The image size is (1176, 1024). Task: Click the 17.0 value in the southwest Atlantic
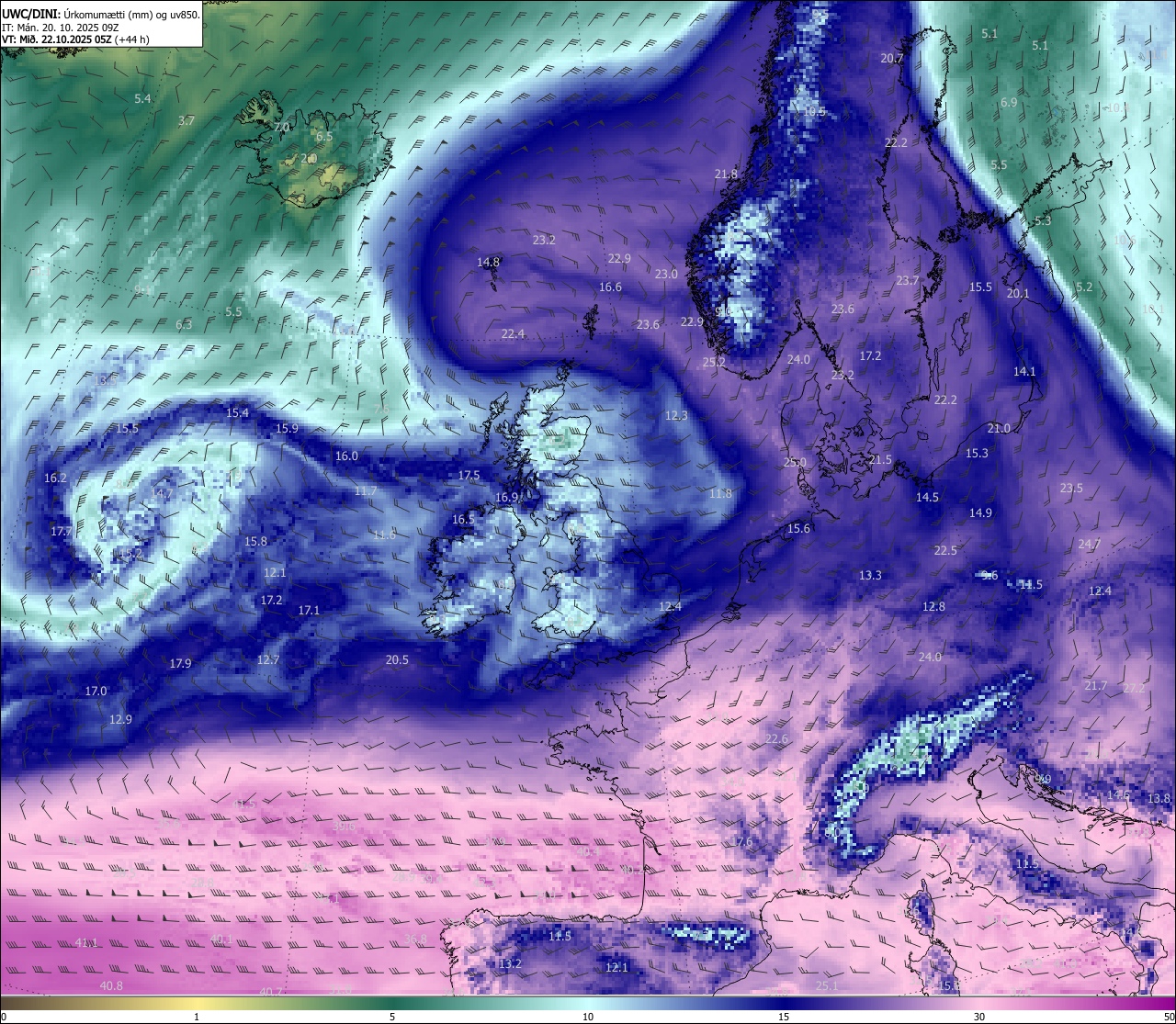click(96, 691)
